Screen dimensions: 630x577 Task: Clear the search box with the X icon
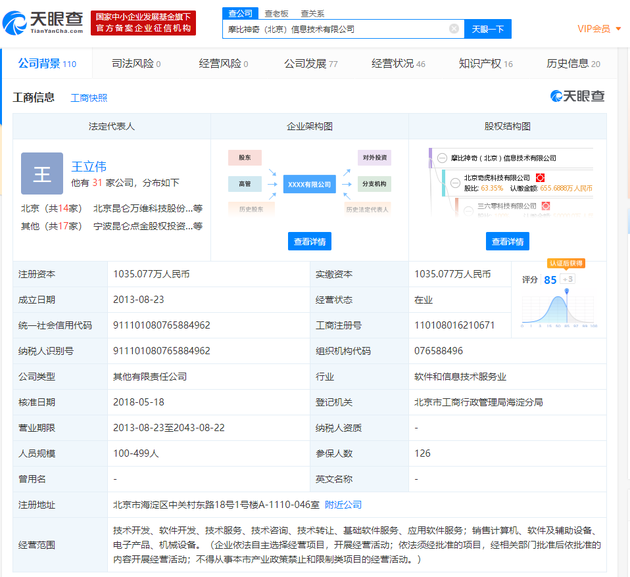coord(454,29)
